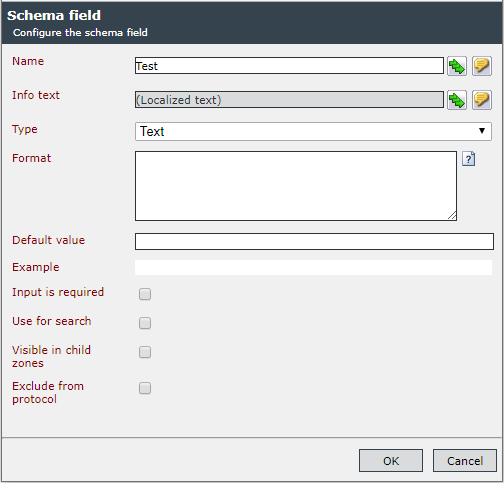Tick the Exclude from protocol checkbox
Image resolution: width=504 pixels, height=483 pixels.
145,388
